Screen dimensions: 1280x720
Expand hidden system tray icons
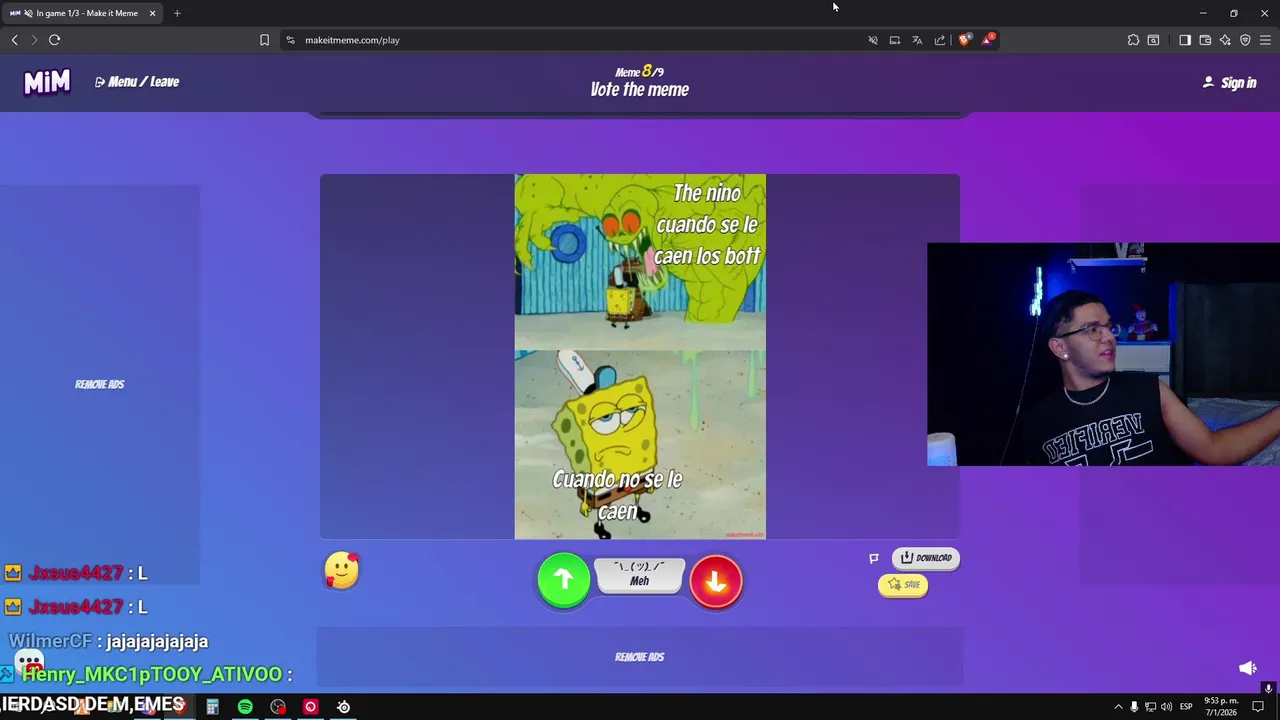point(1118,707)
